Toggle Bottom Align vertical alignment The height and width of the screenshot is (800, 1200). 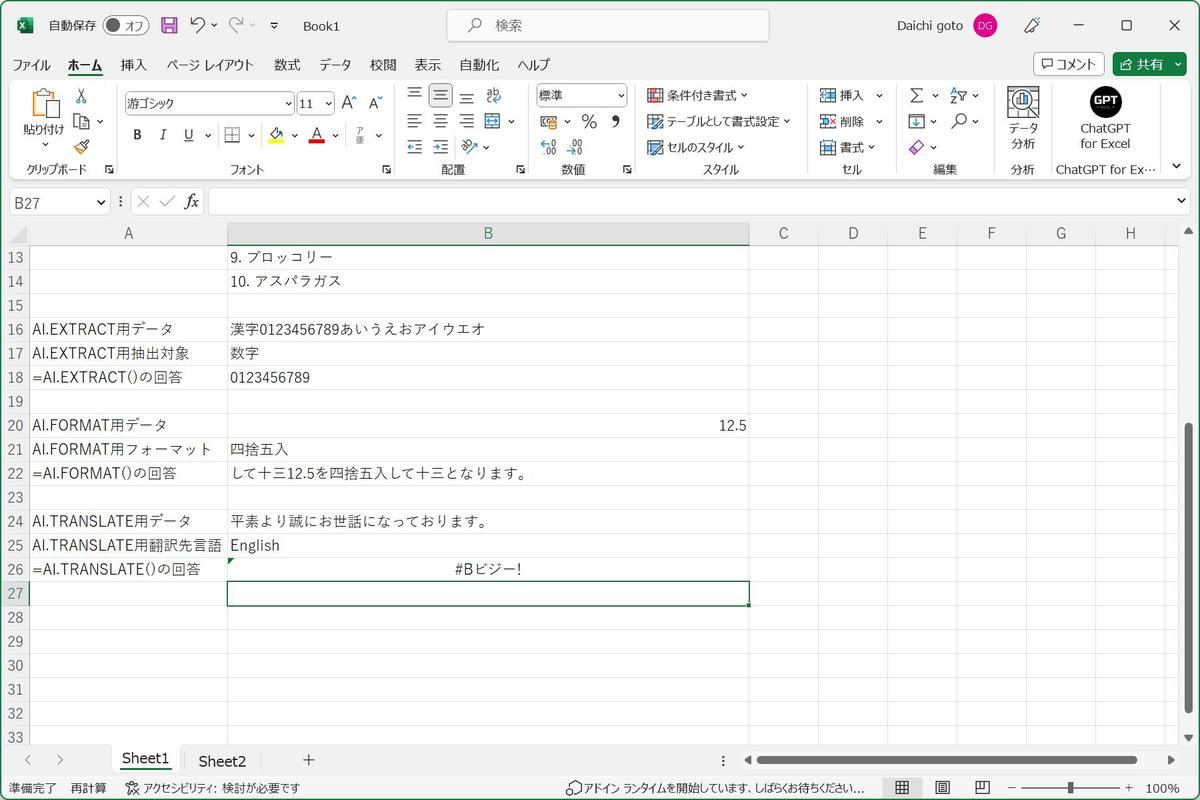click(467, 96)
